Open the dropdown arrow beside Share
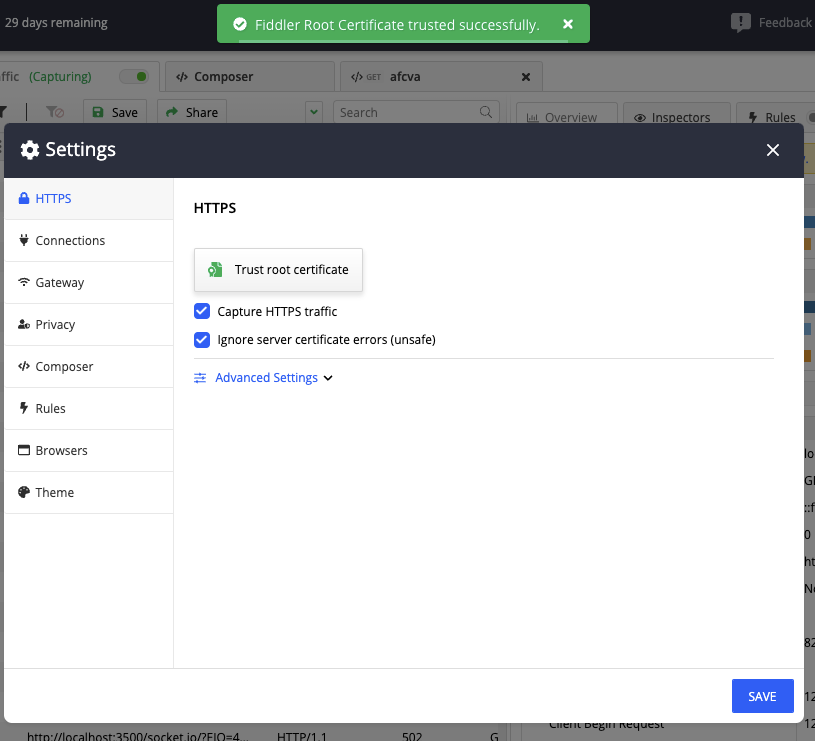The height and width of the screenshot is (741, 815). pos(314,112)
